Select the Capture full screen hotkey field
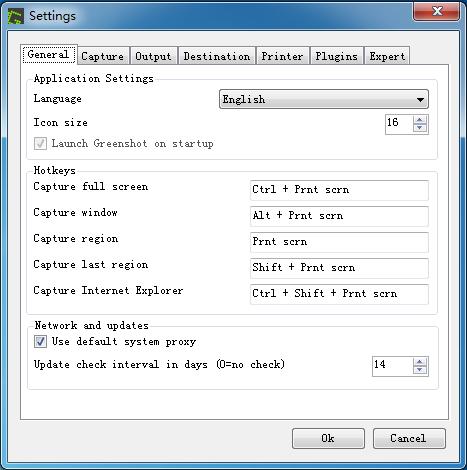The width and height of the screenshot is (467, 470). [x=339, y=190]
